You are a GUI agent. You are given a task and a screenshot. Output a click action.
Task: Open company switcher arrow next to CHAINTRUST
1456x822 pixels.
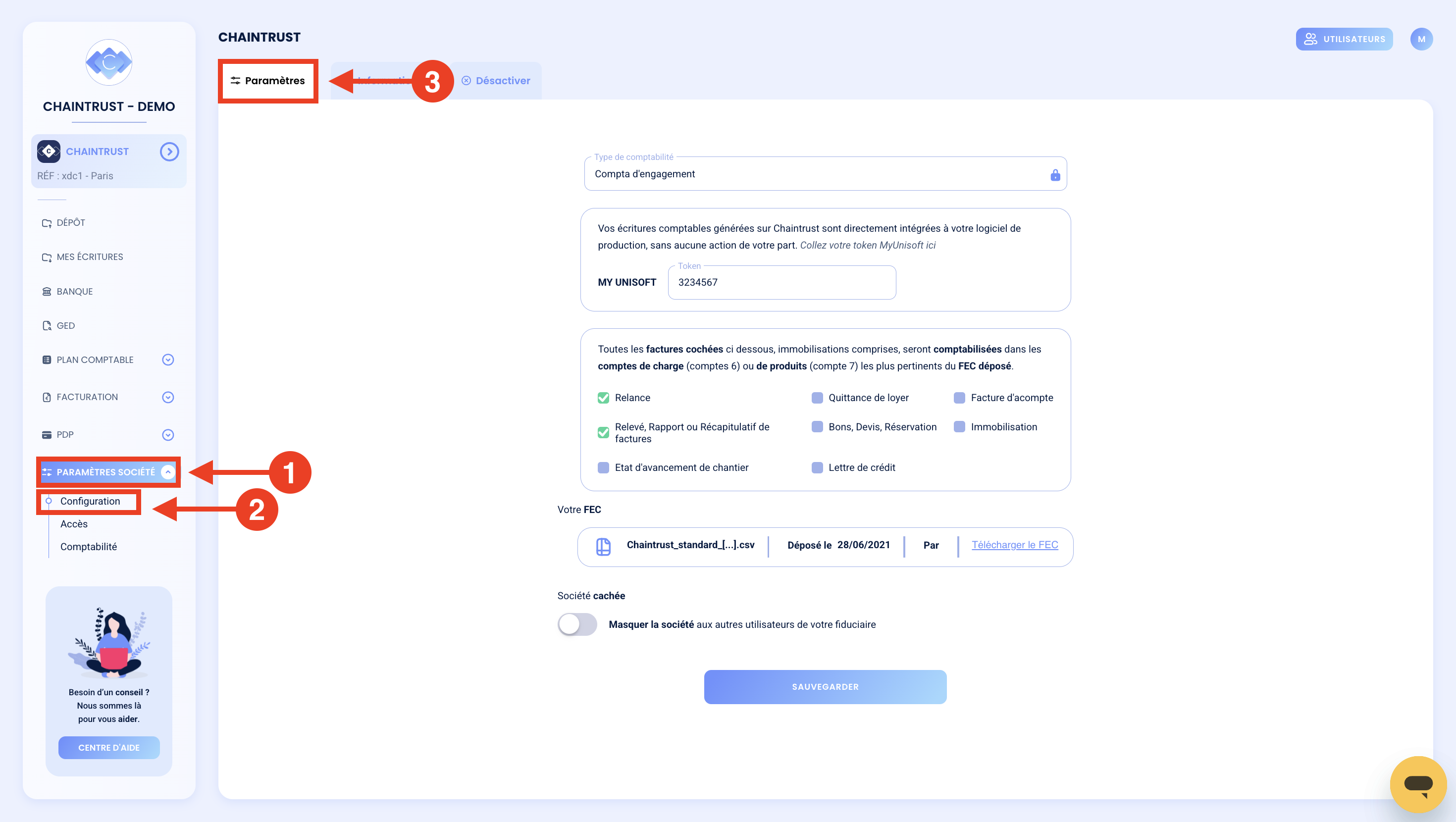tap(169, 152)
